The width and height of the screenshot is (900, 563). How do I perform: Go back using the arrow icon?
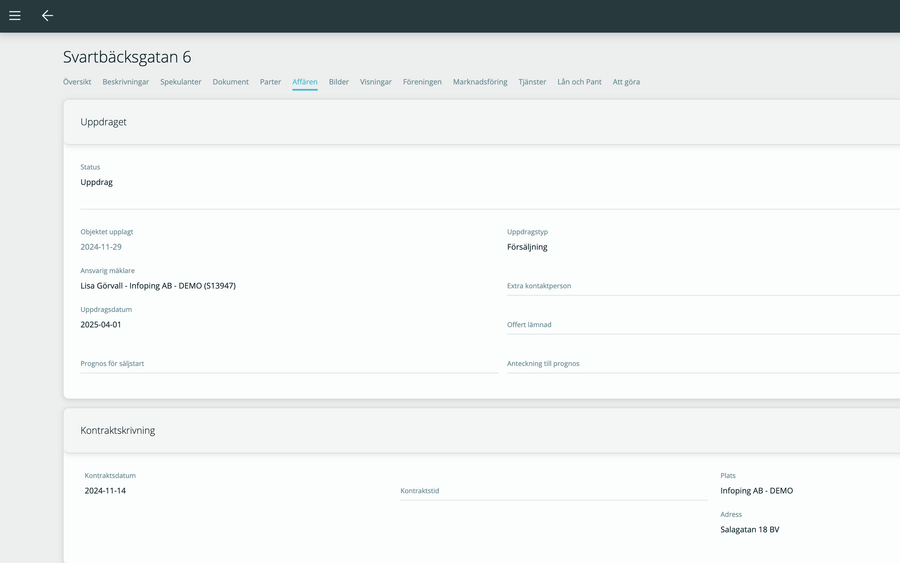point(47,16)
